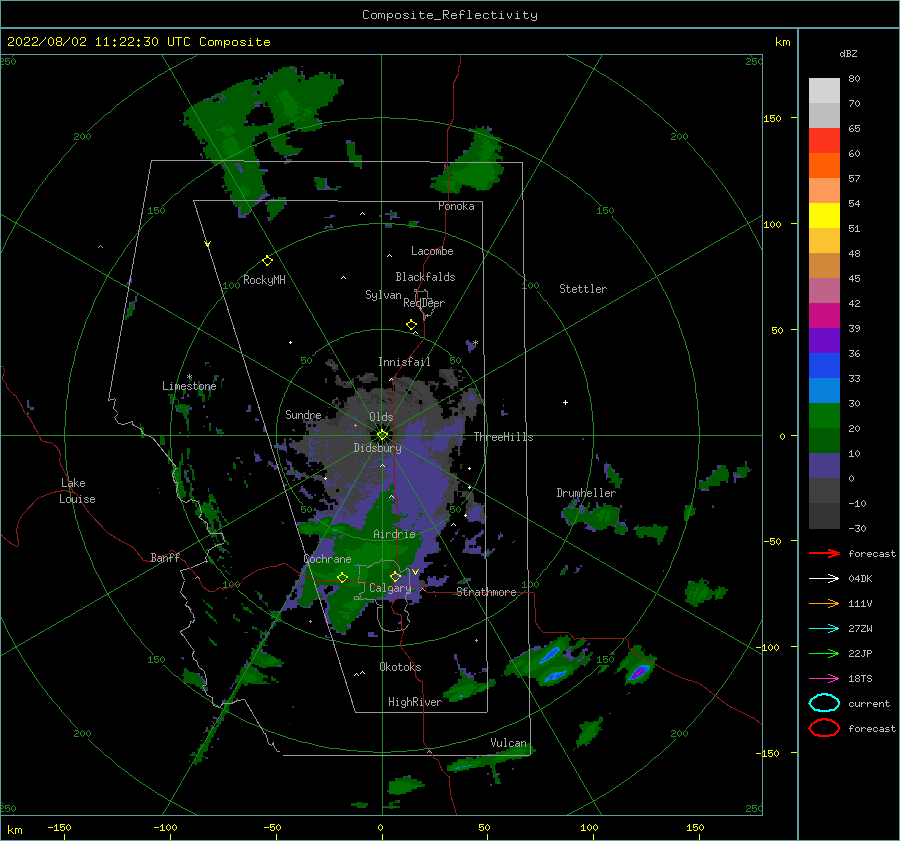Click the yellow diamond marker near RedDeer

point(411,325)
